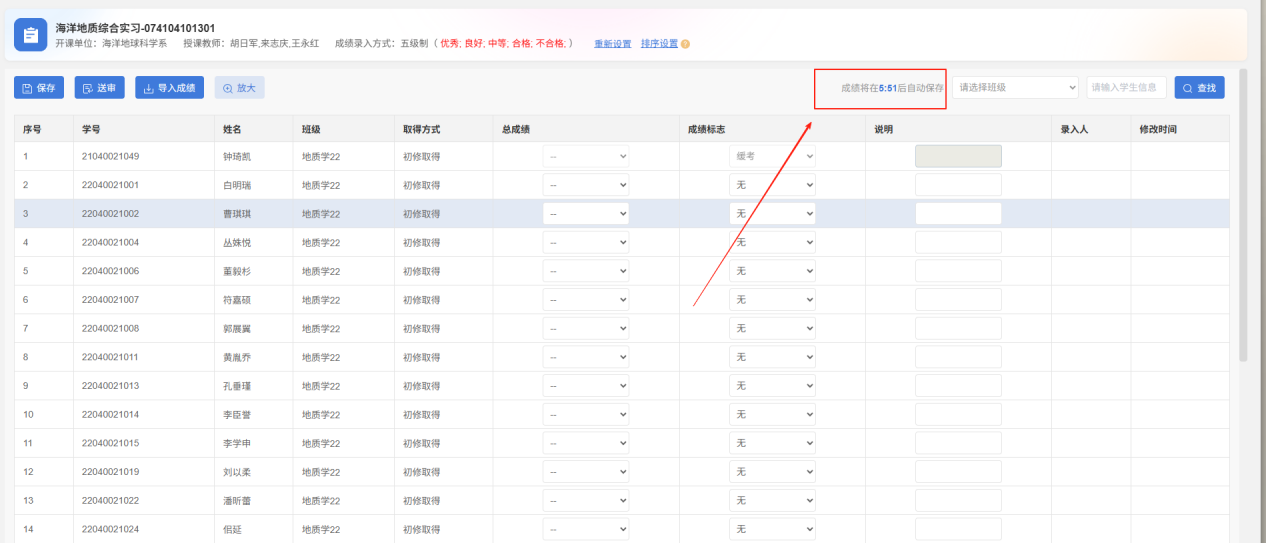Click the vertical scrollbar on the right
Viewport: 1266px width, 543px height.
(1243, 215)
